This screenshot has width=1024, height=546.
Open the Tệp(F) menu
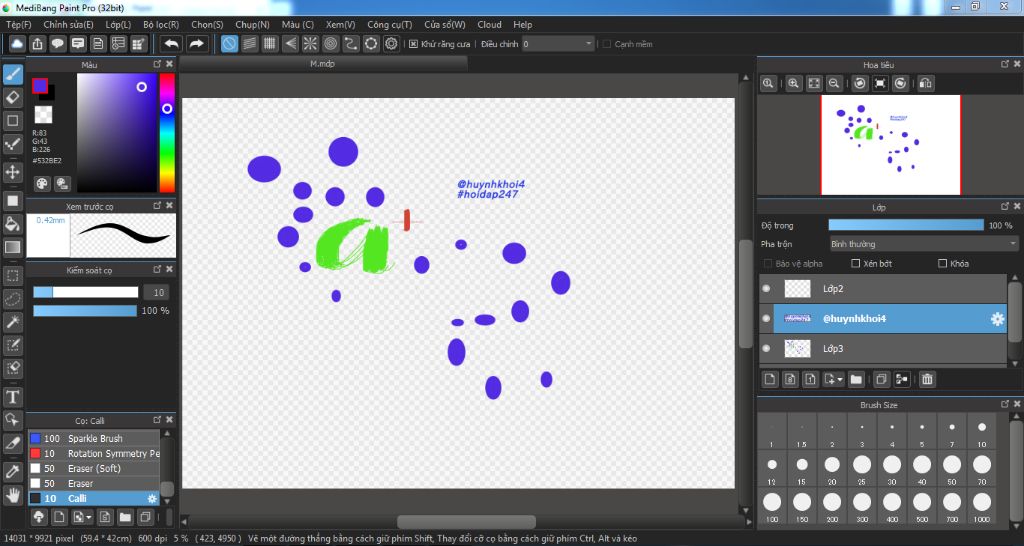click(x=18, y=24)
